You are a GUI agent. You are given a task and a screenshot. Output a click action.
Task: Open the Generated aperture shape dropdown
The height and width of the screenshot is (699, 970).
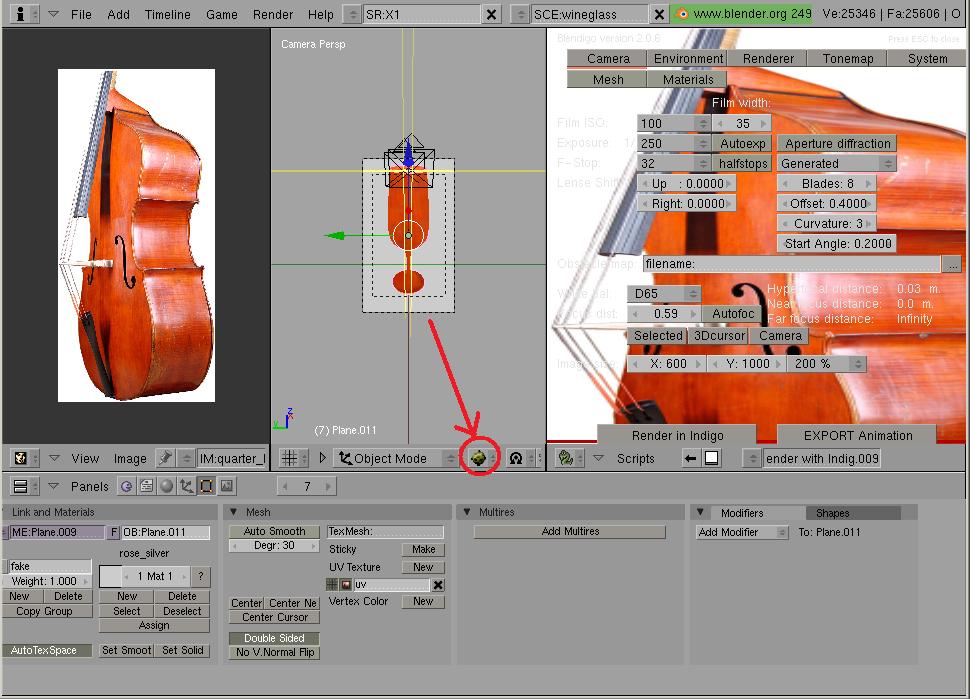tap(836, 163)
